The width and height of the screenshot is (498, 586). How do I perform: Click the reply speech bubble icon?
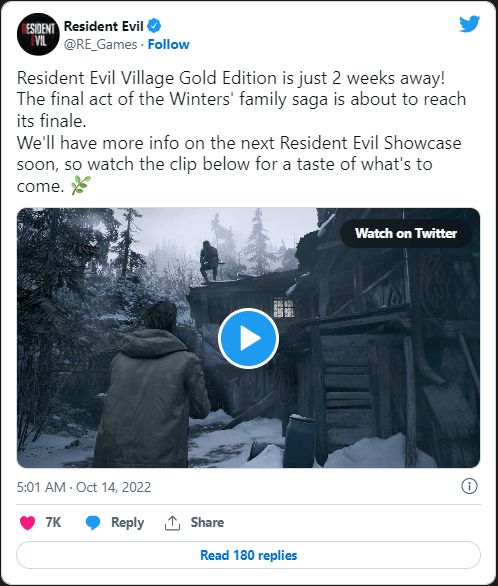tap(93, 522)
